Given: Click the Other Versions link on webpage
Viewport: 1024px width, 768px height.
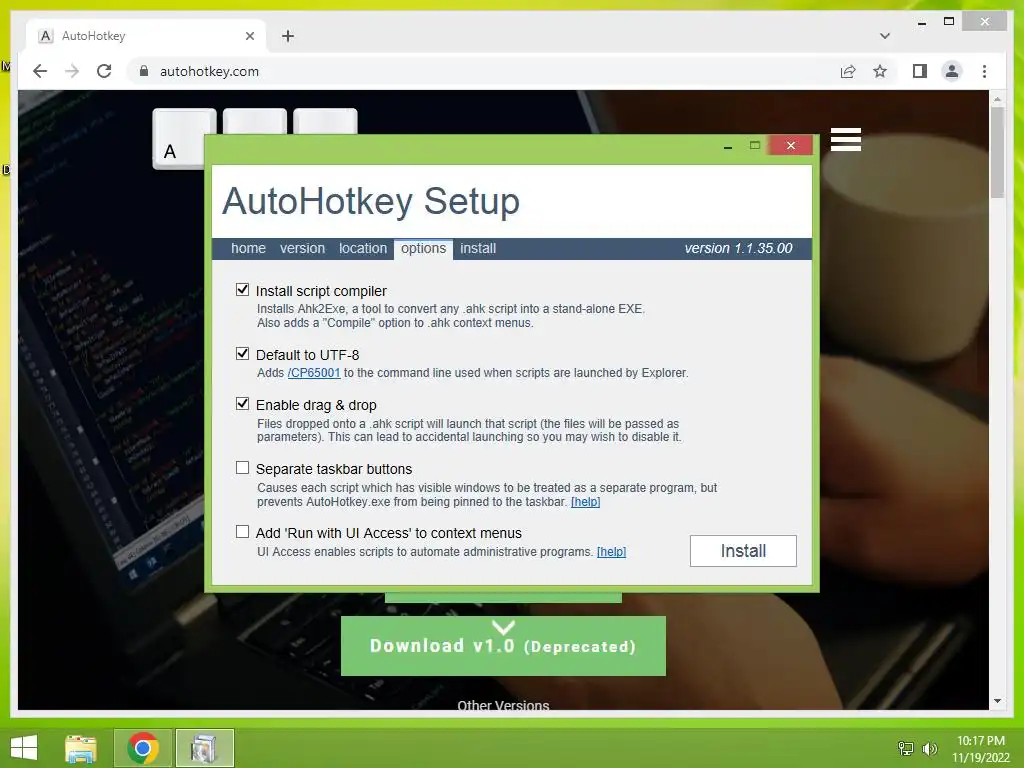Looking at the screenshot, I should (x=504, y=704).
